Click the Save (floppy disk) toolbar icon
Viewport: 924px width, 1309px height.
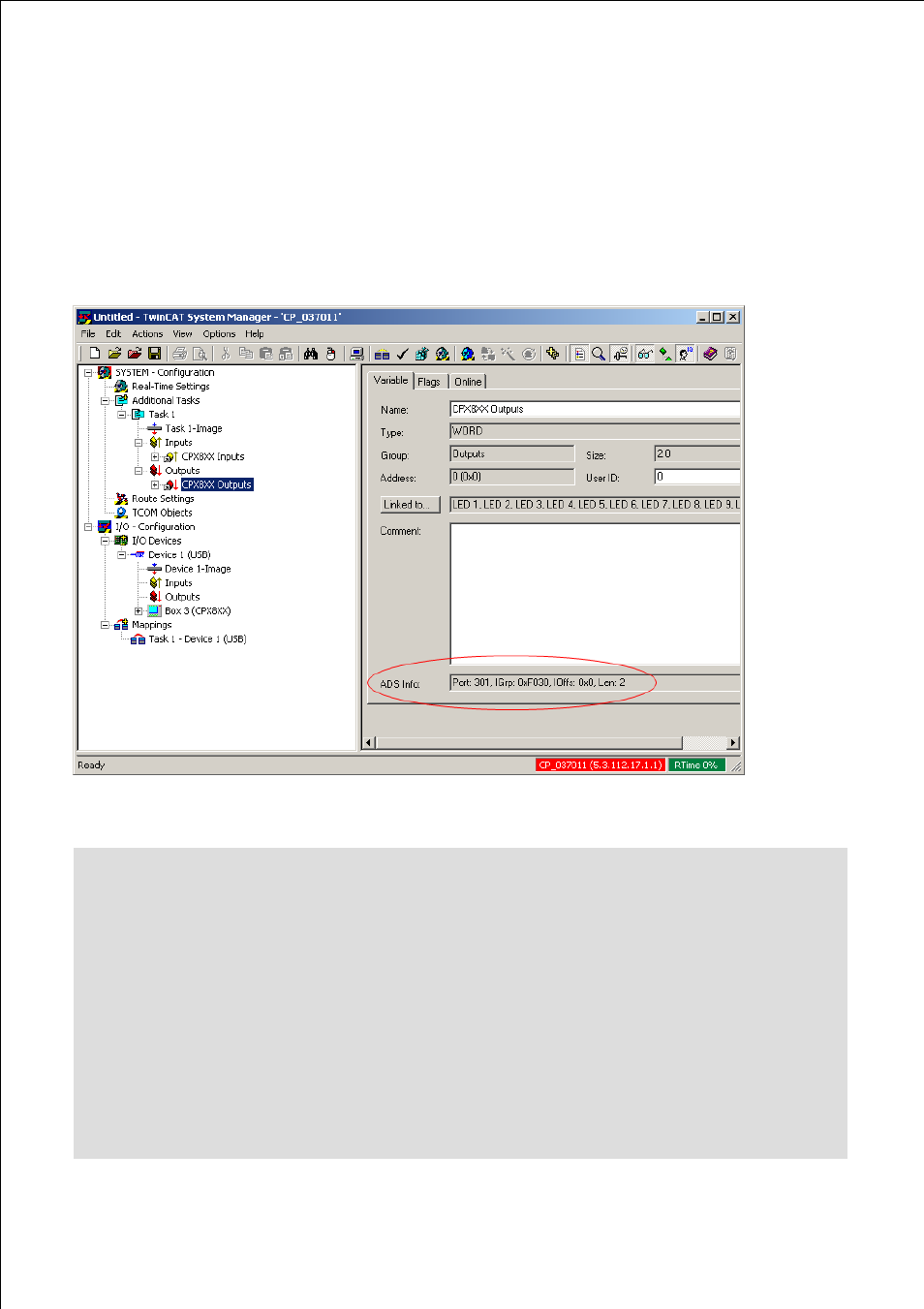click(x=154, y=354)
